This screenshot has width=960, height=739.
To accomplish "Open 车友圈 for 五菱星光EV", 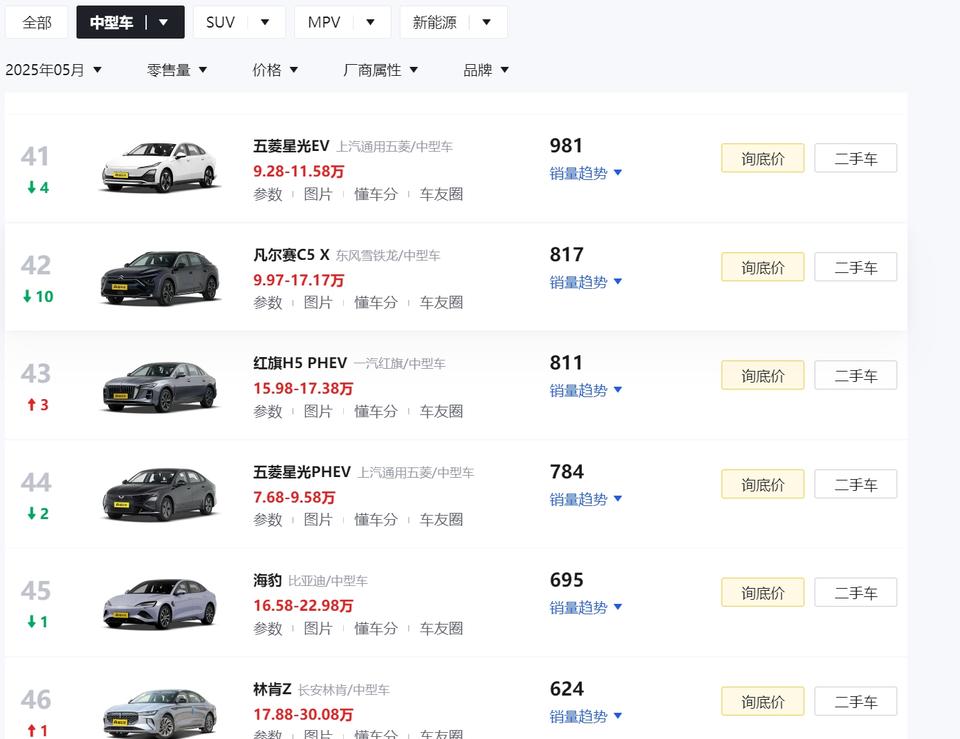I will click(441, 194).
